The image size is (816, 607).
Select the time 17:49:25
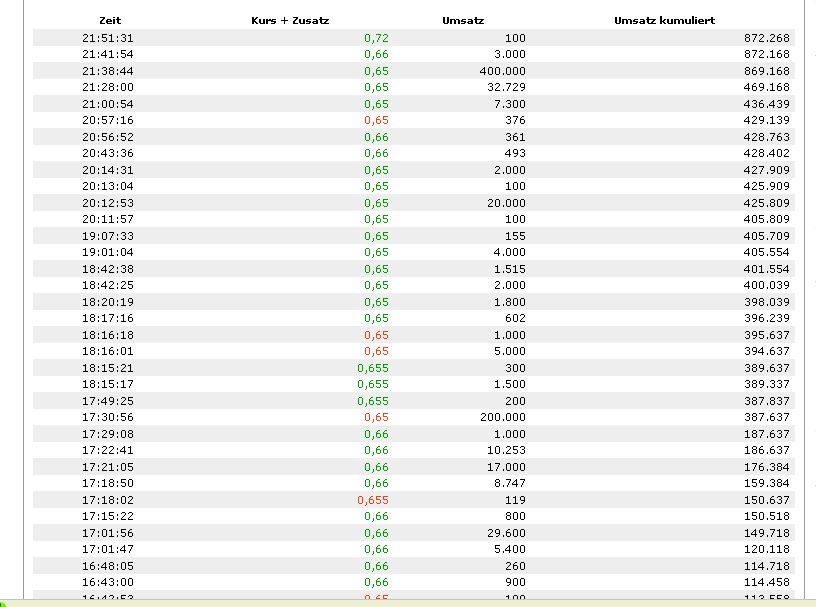point(108,401)
